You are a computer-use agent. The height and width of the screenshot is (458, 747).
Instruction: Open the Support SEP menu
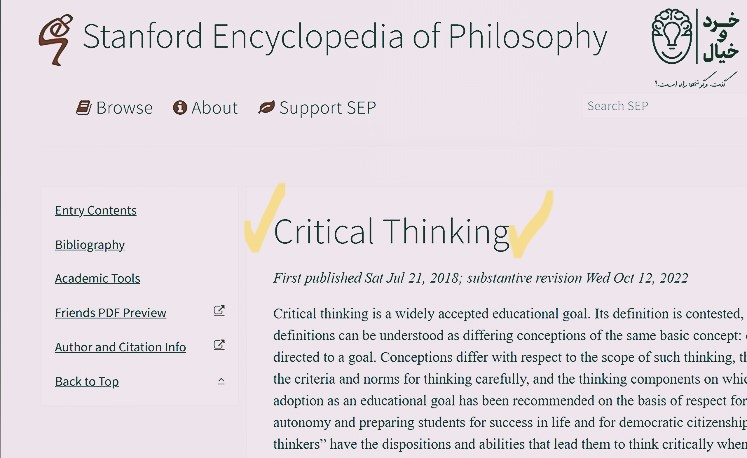(327, 108)
